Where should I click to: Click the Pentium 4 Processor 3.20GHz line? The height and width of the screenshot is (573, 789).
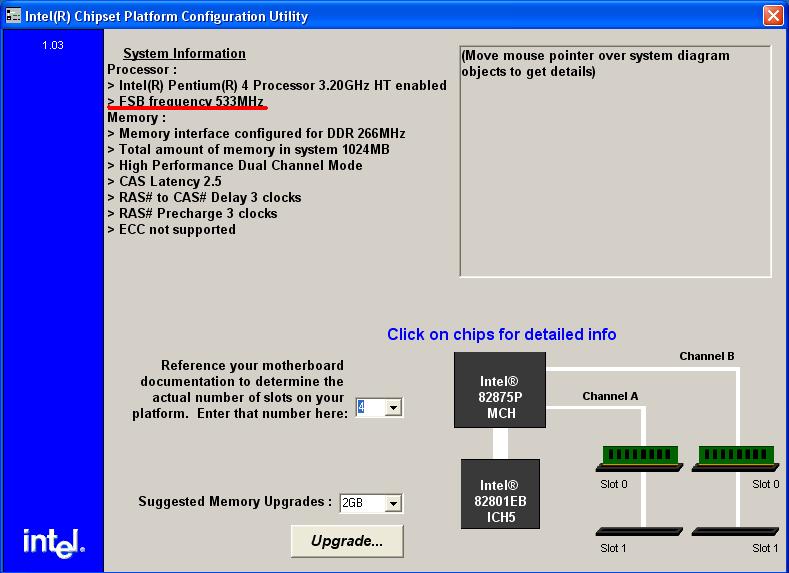point(277,85)
